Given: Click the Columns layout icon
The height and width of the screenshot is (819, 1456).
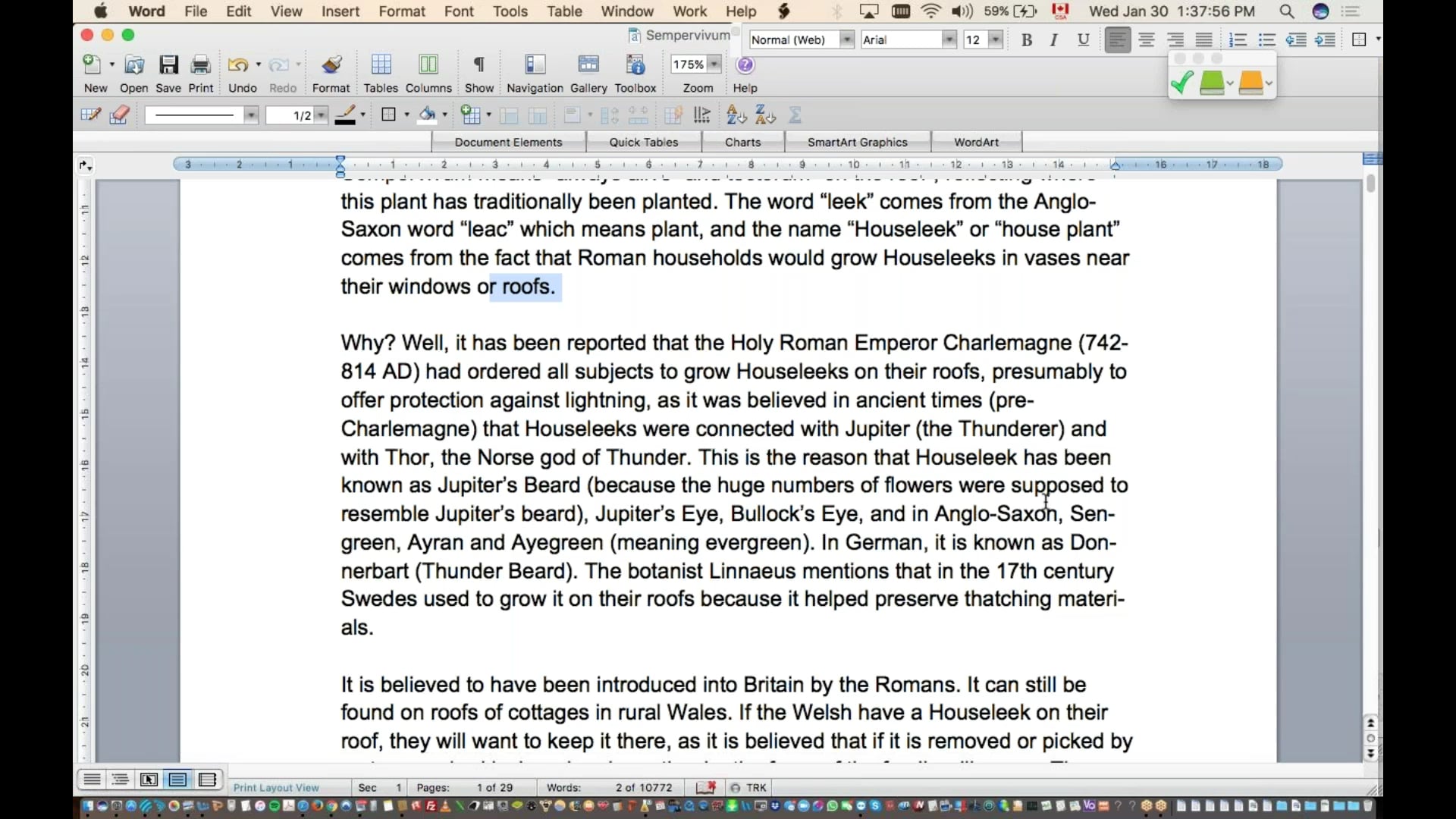Looking at the screenshot, I should coord(428,66).
